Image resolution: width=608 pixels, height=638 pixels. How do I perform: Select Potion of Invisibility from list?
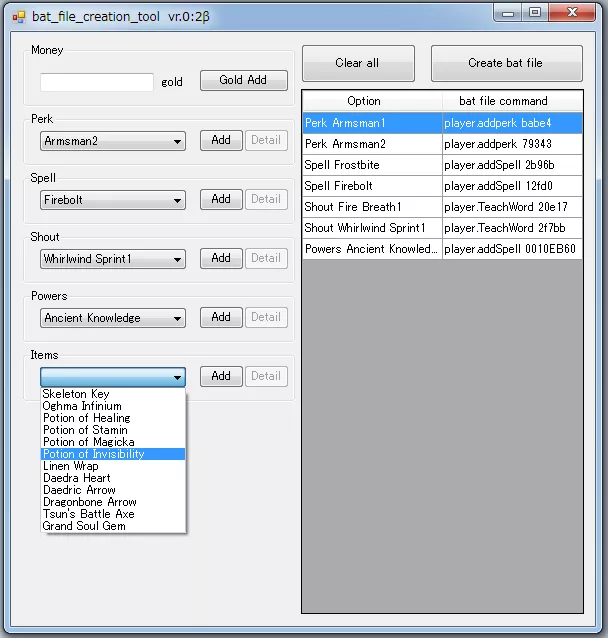(113, 454)
